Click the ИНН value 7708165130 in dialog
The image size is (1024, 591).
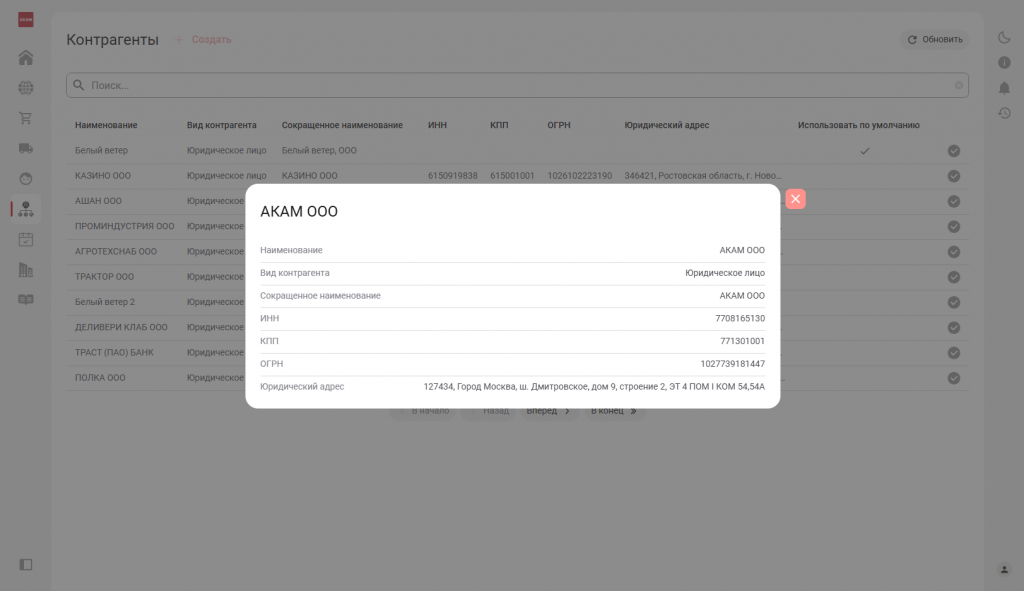click(x=740, y=319)
